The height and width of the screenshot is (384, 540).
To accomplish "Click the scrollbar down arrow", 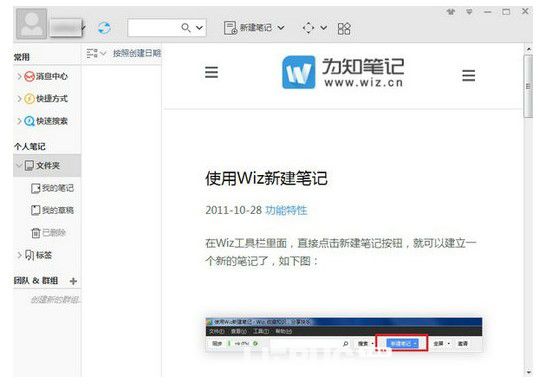I will click(x=528, y=372).
